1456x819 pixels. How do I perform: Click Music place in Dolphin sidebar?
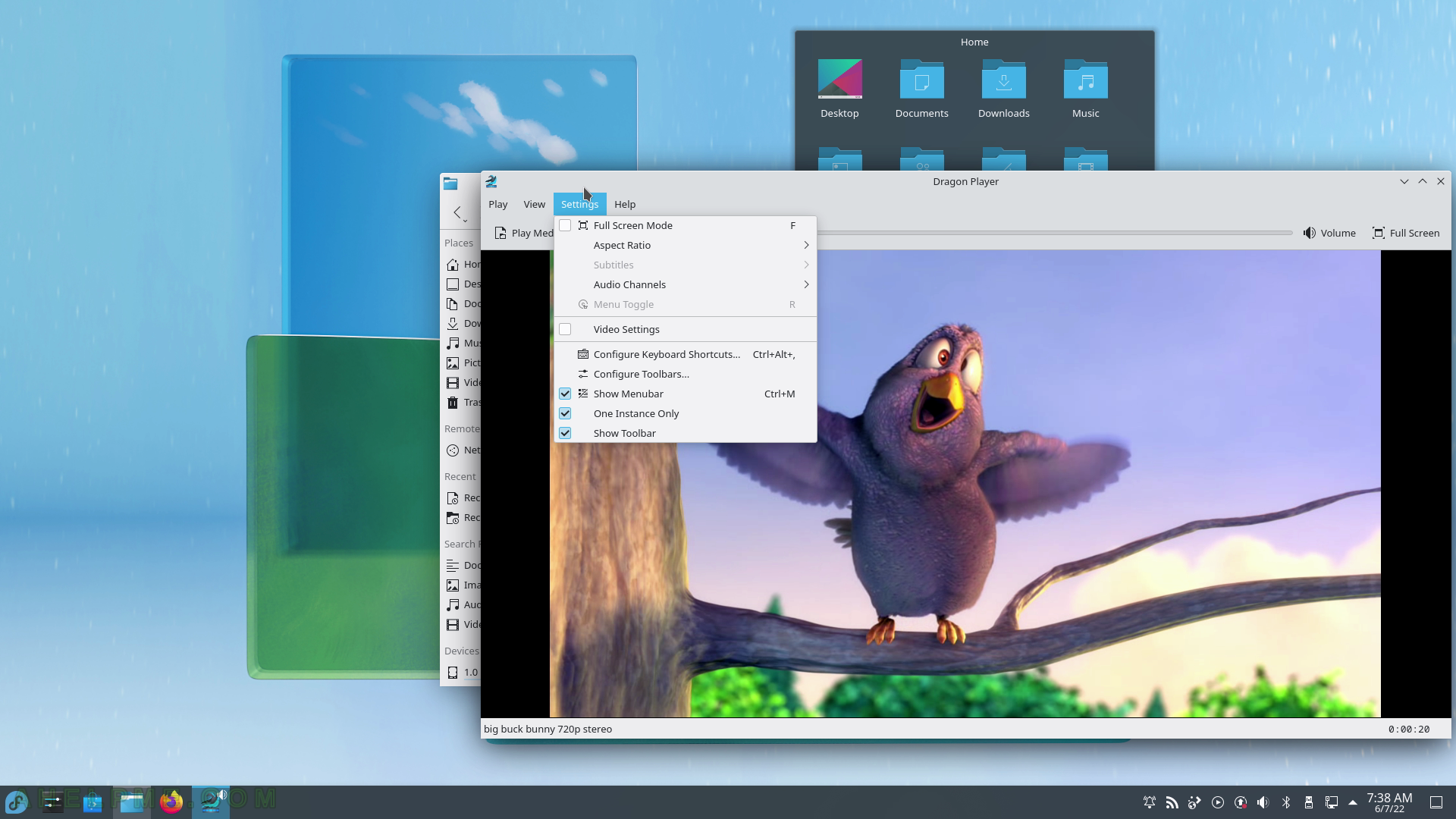click(463, 343)
